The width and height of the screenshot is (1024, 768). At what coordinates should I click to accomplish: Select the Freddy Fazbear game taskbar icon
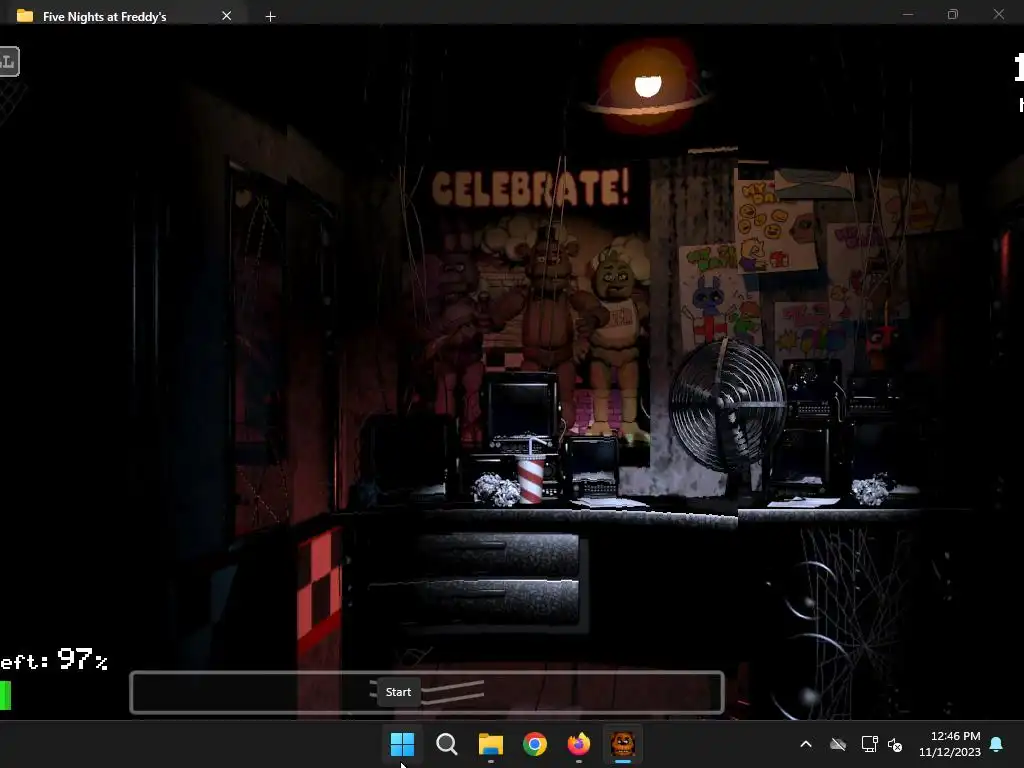point(622,744)
